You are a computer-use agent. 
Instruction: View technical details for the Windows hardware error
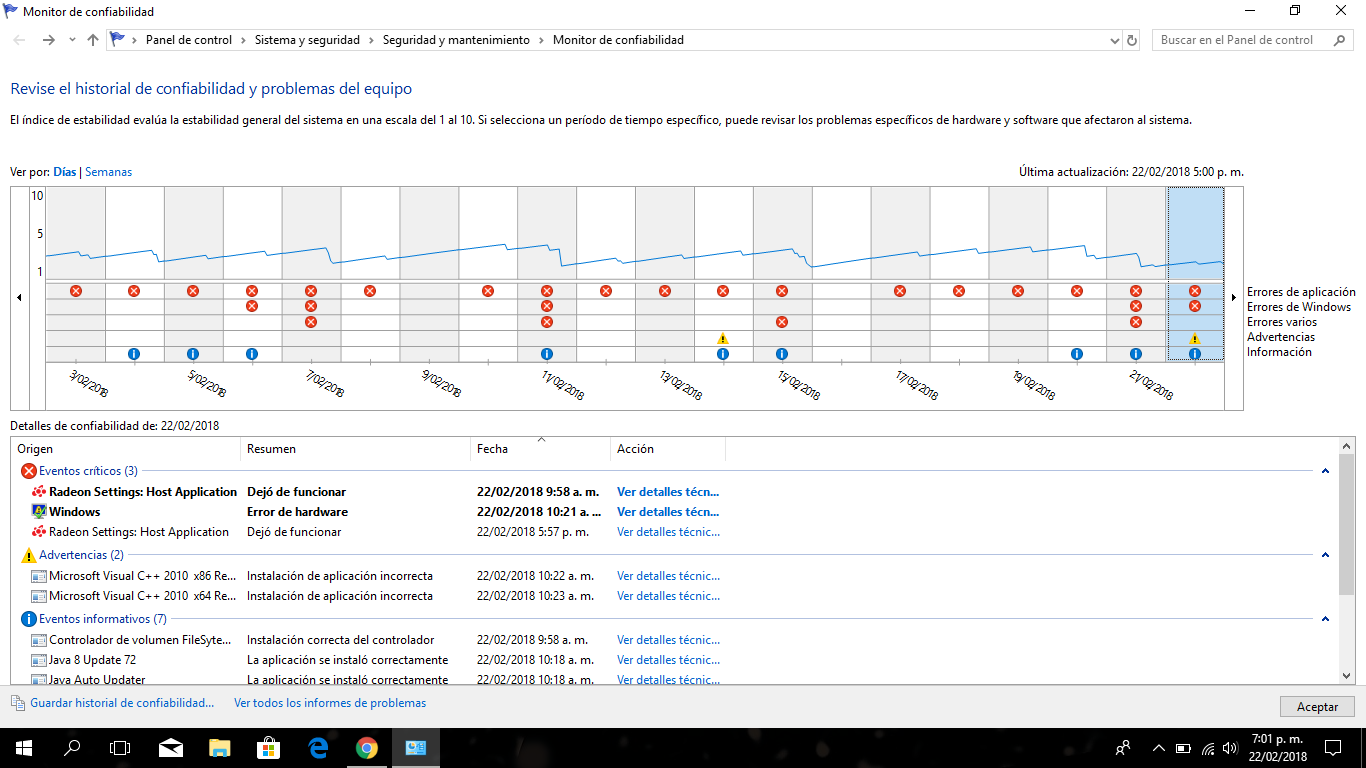668,512
